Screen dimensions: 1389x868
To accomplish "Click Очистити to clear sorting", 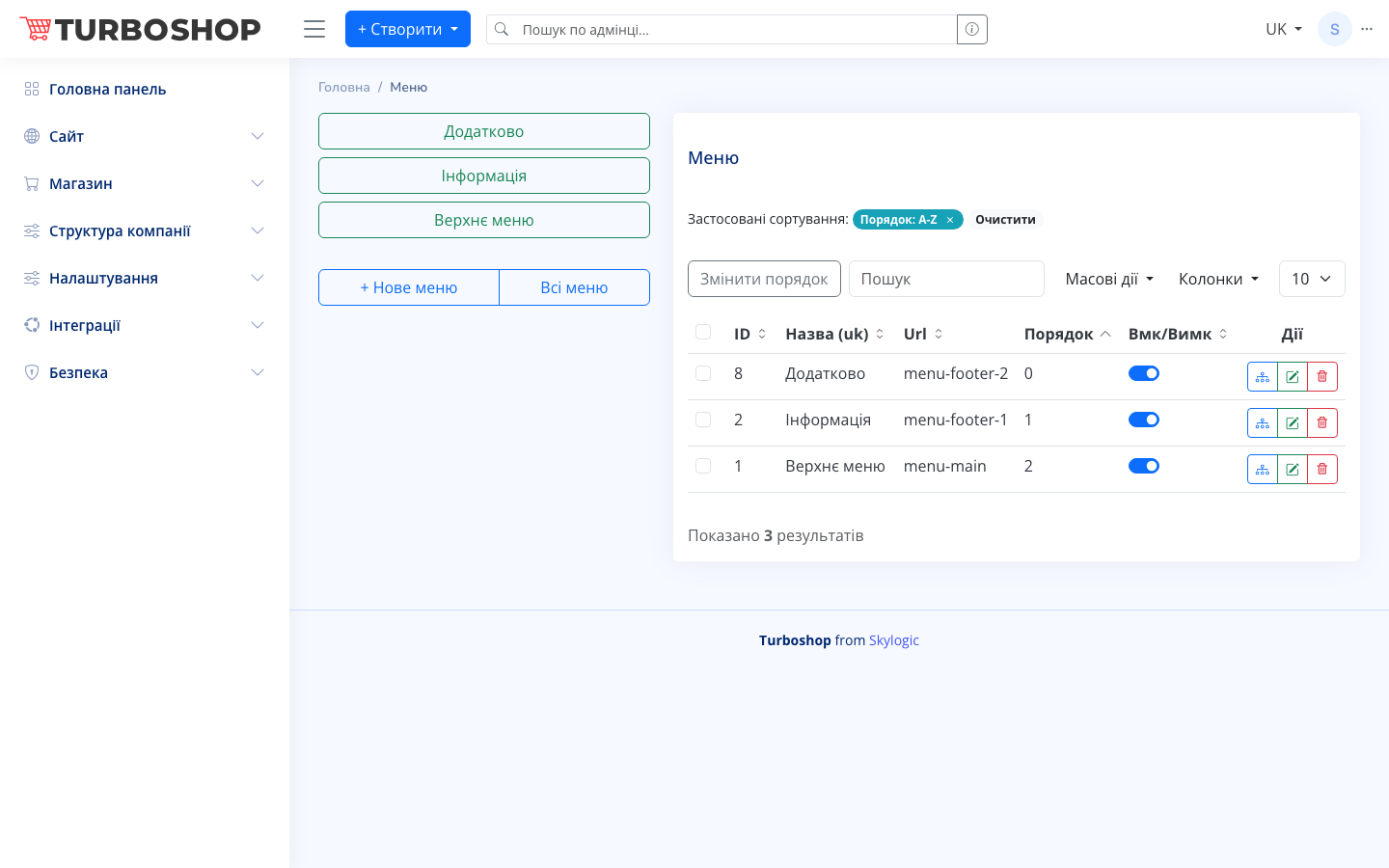I will coord(1005,220).
